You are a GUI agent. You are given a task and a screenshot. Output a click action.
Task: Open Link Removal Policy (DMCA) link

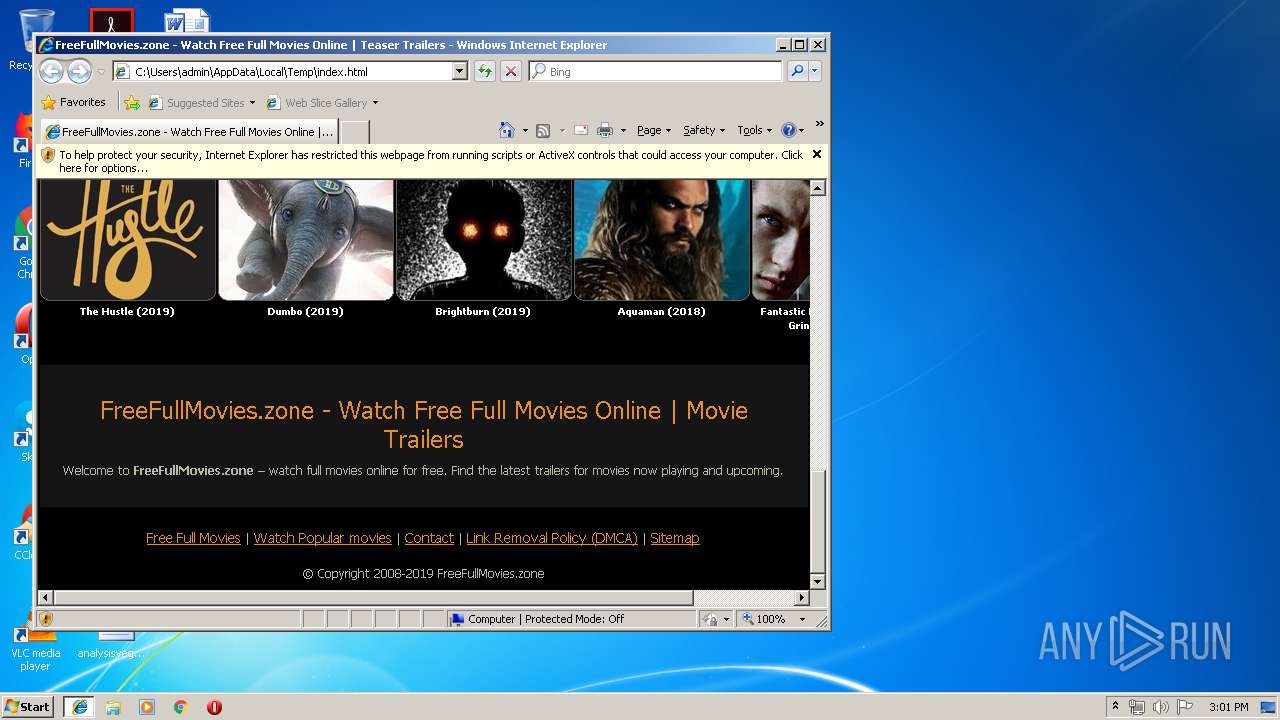(552, 538)
